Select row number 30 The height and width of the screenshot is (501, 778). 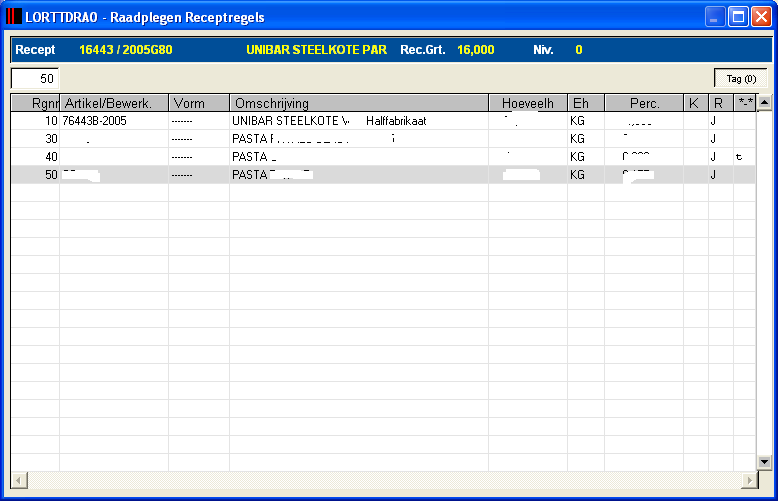pyautogui.click(x=51, y=139)
